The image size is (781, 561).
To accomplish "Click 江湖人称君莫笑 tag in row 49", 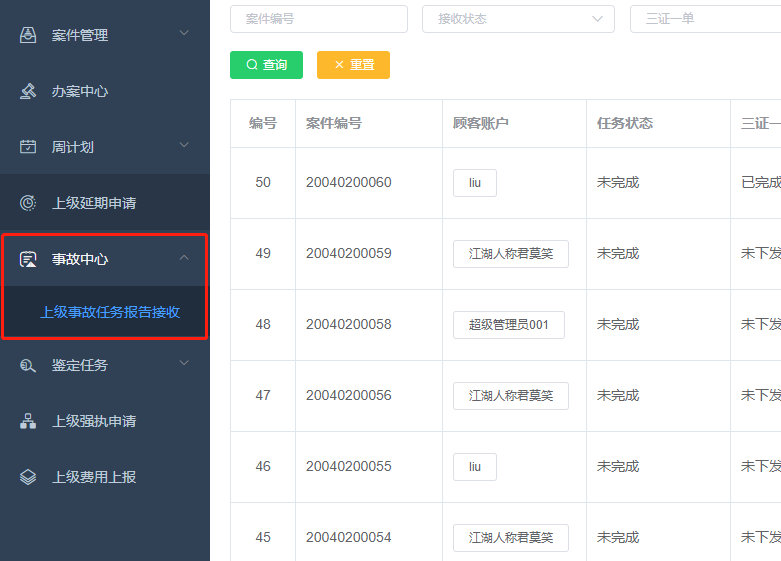I will 511,254.
